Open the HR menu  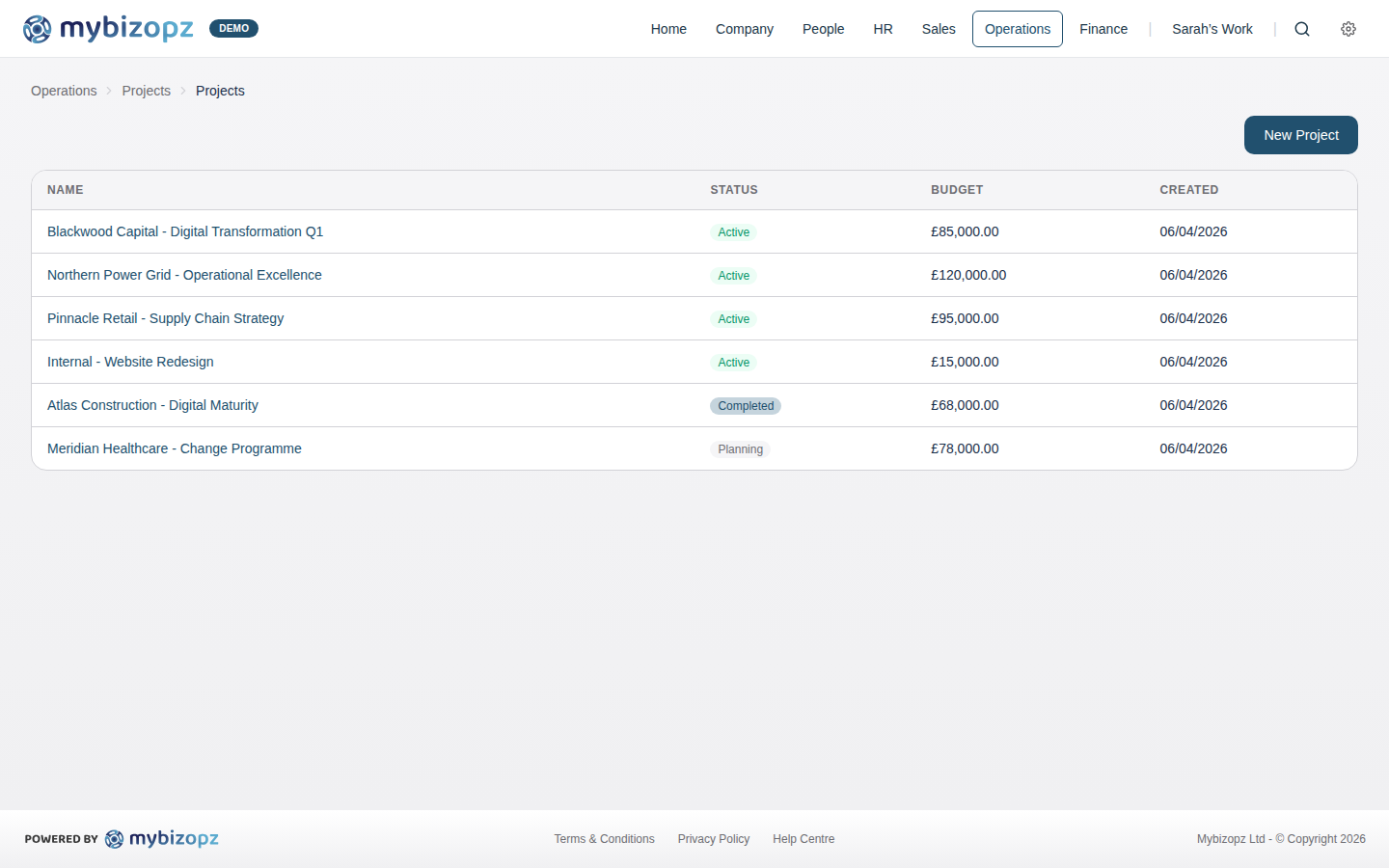coord(883,29)
